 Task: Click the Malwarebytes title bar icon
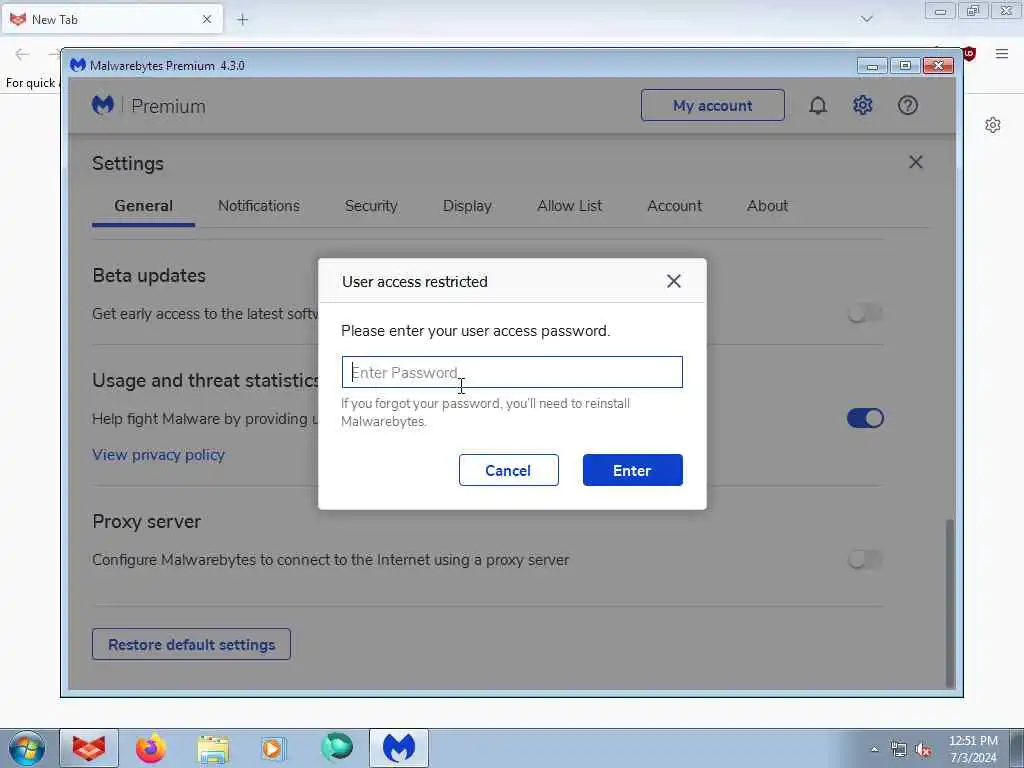78,65
